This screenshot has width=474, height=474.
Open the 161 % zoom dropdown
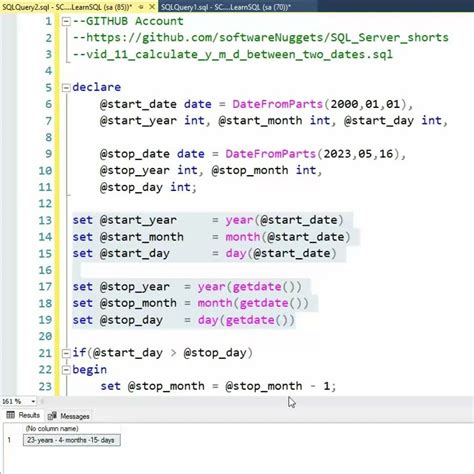33,401
